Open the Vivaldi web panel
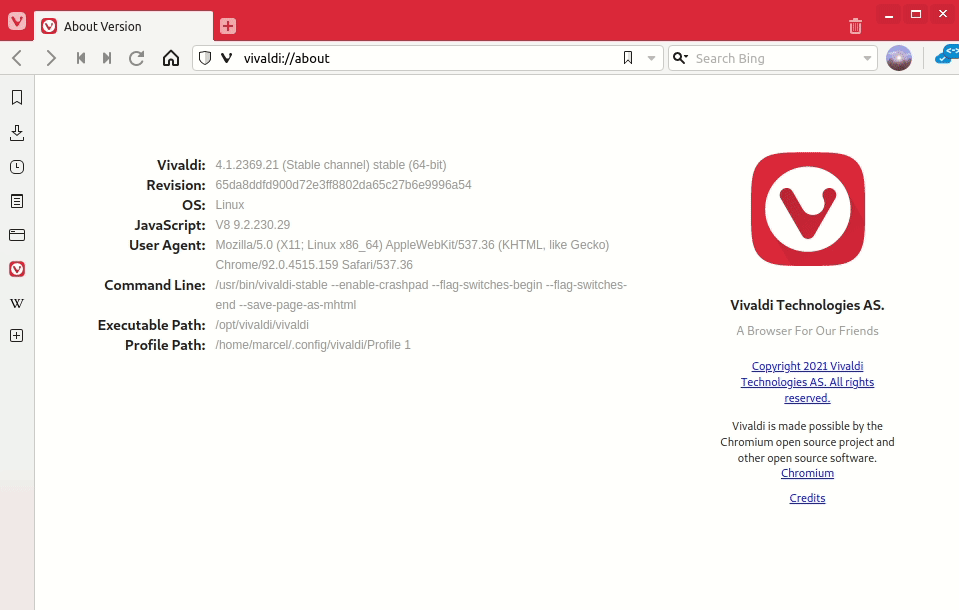This screenshot has height=610, width=959. [17, 269]
